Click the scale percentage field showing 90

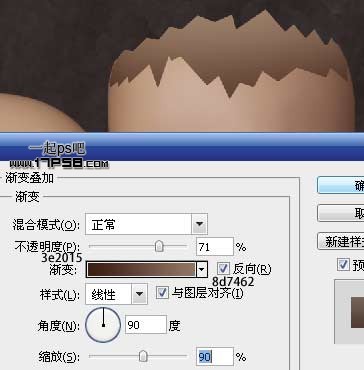point(215,357)
